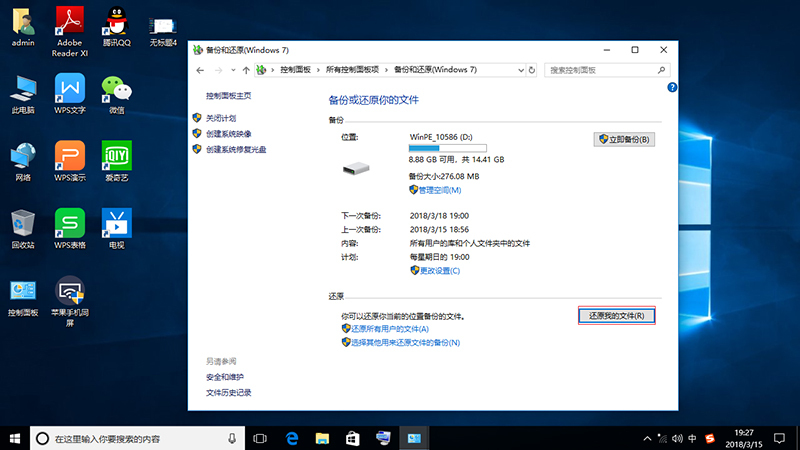Open the 控制面板 desktop icon

(x=23, y=297)
